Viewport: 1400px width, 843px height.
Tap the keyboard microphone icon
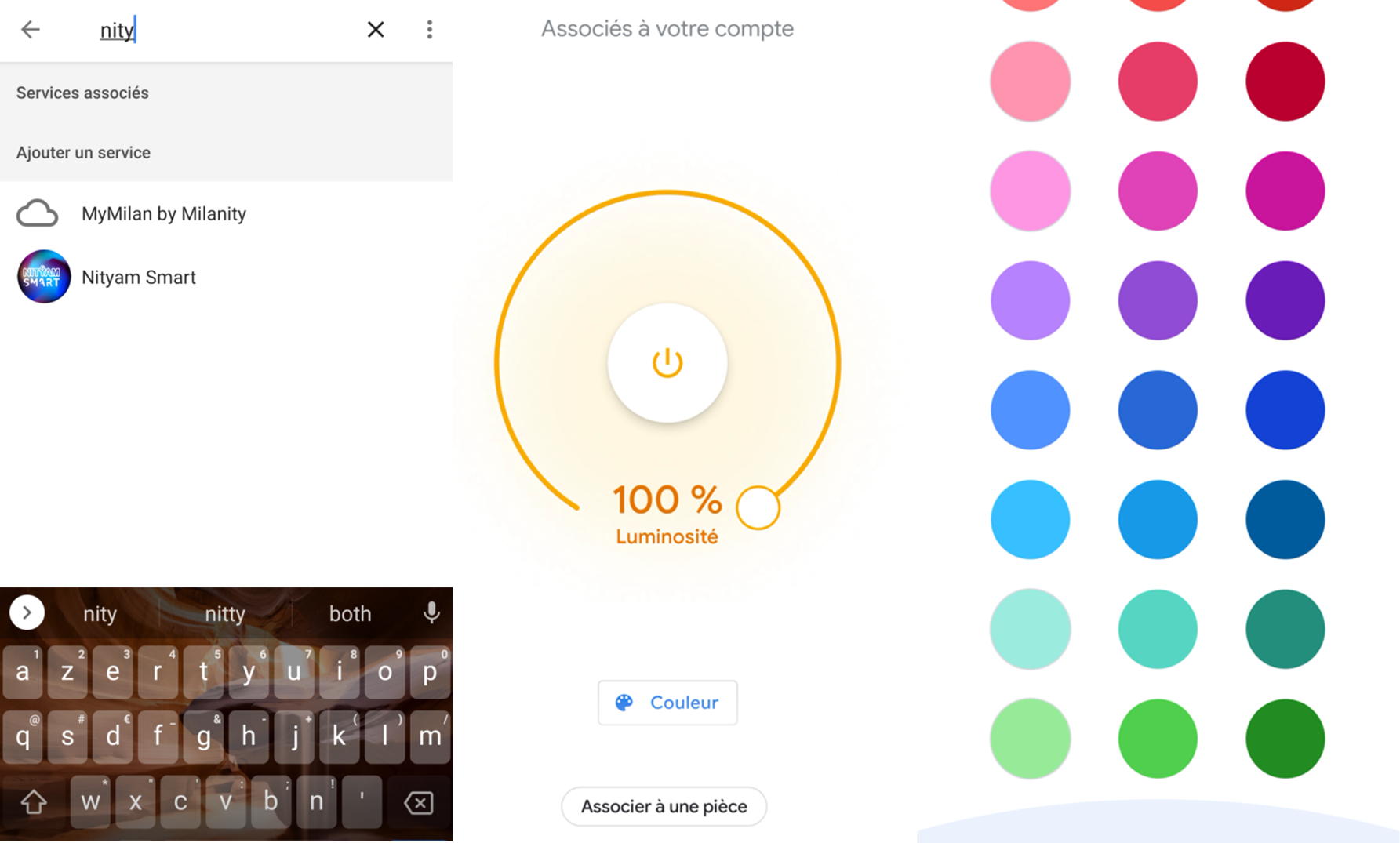431,612
